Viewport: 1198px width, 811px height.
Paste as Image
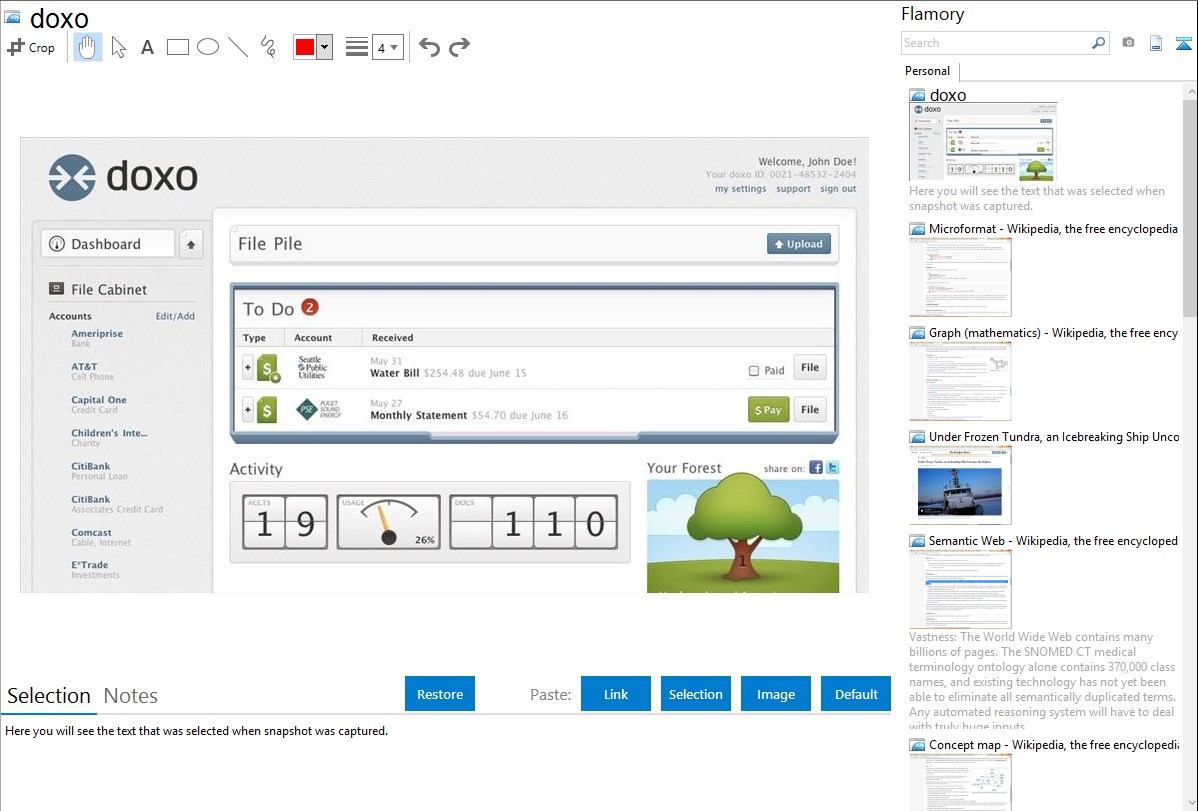[775, 694]
